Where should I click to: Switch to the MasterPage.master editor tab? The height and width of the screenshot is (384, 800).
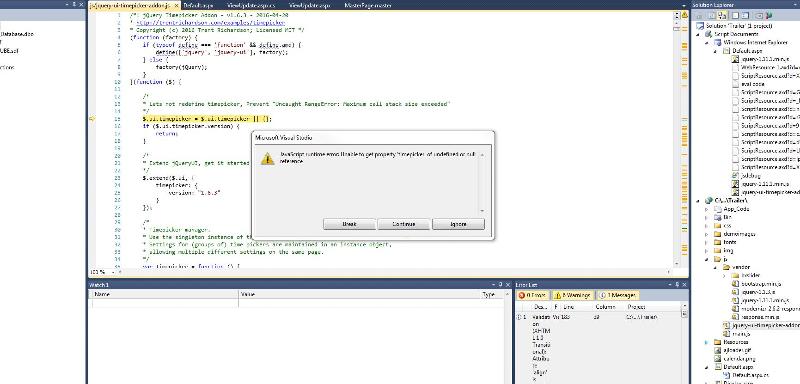tap(367, 5)
